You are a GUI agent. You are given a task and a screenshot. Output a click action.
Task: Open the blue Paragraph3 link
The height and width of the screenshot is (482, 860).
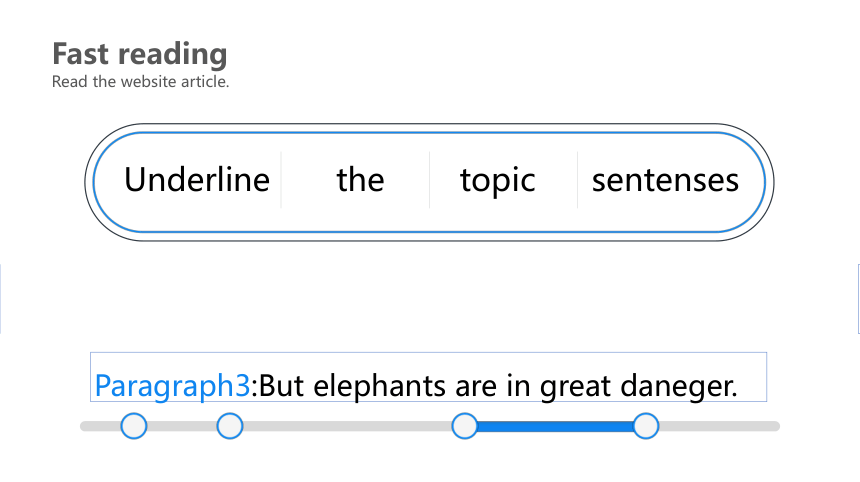pyautogui.click(x=172, y=386)
